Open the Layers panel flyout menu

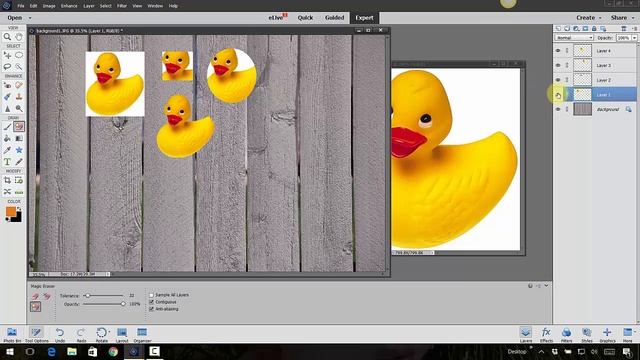(635, 29)
